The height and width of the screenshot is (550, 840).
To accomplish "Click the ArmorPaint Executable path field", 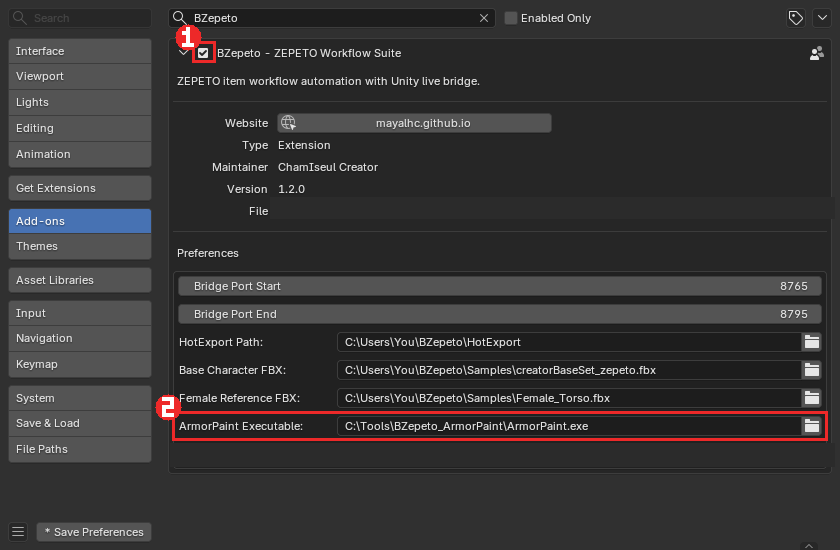I will [569, 426].
